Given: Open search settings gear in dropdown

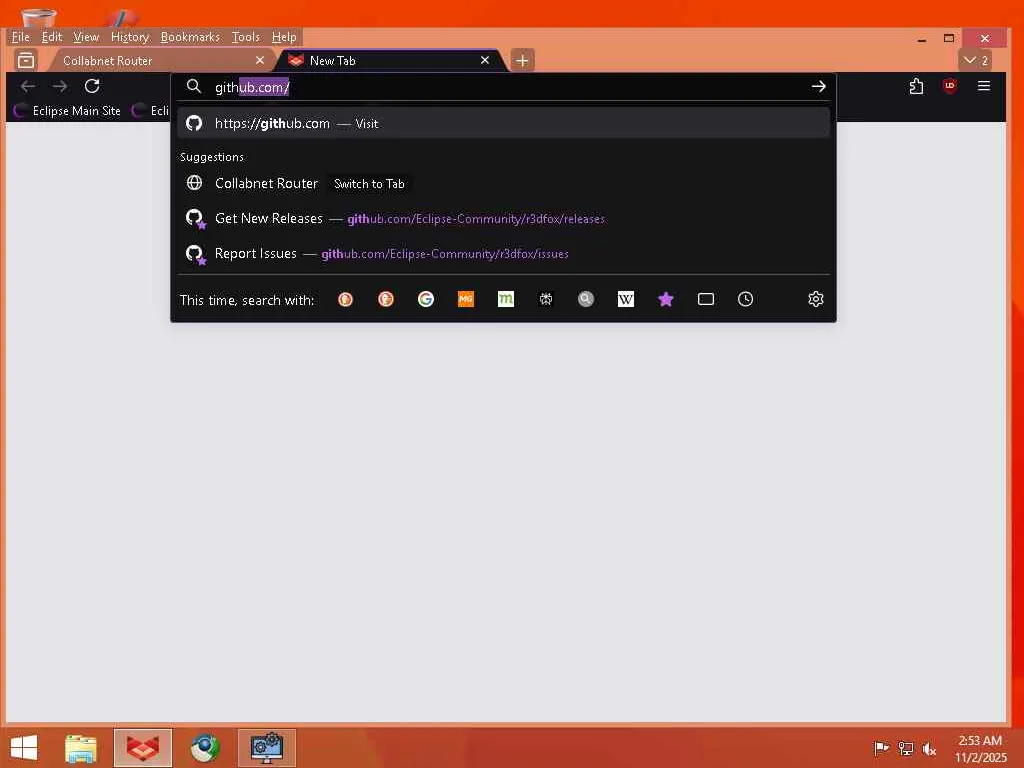Looking at the screenshot, I should [816, 299].
